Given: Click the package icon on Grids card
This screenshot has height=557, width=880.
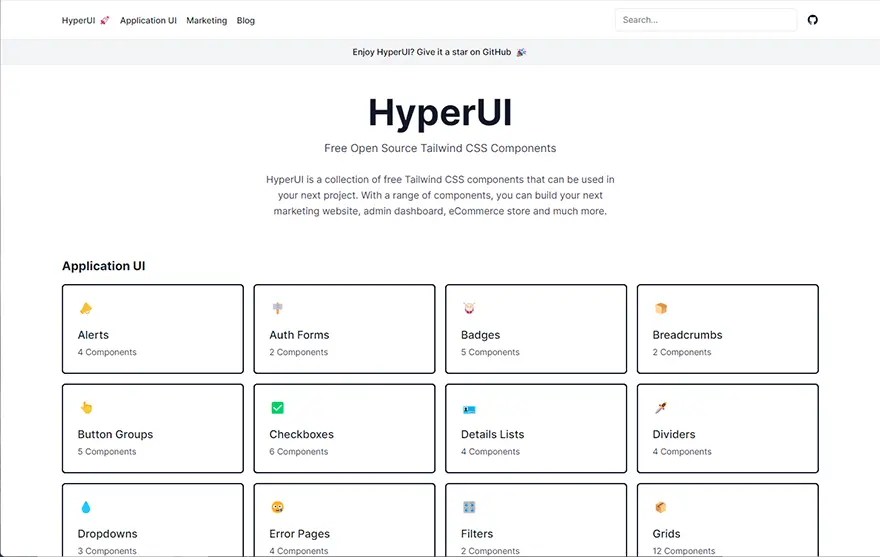Looking at the screenshot, I should pos(661,507).
